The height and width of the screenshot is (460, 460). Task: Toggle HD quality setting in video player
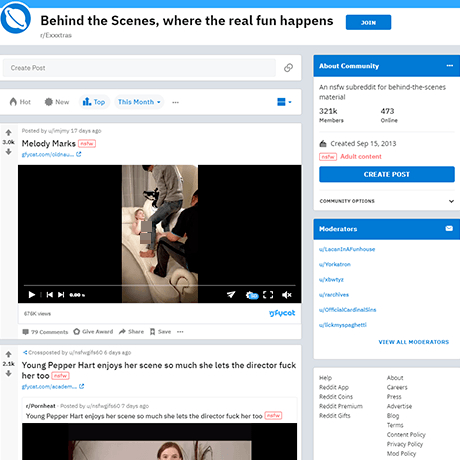[252, 295]
